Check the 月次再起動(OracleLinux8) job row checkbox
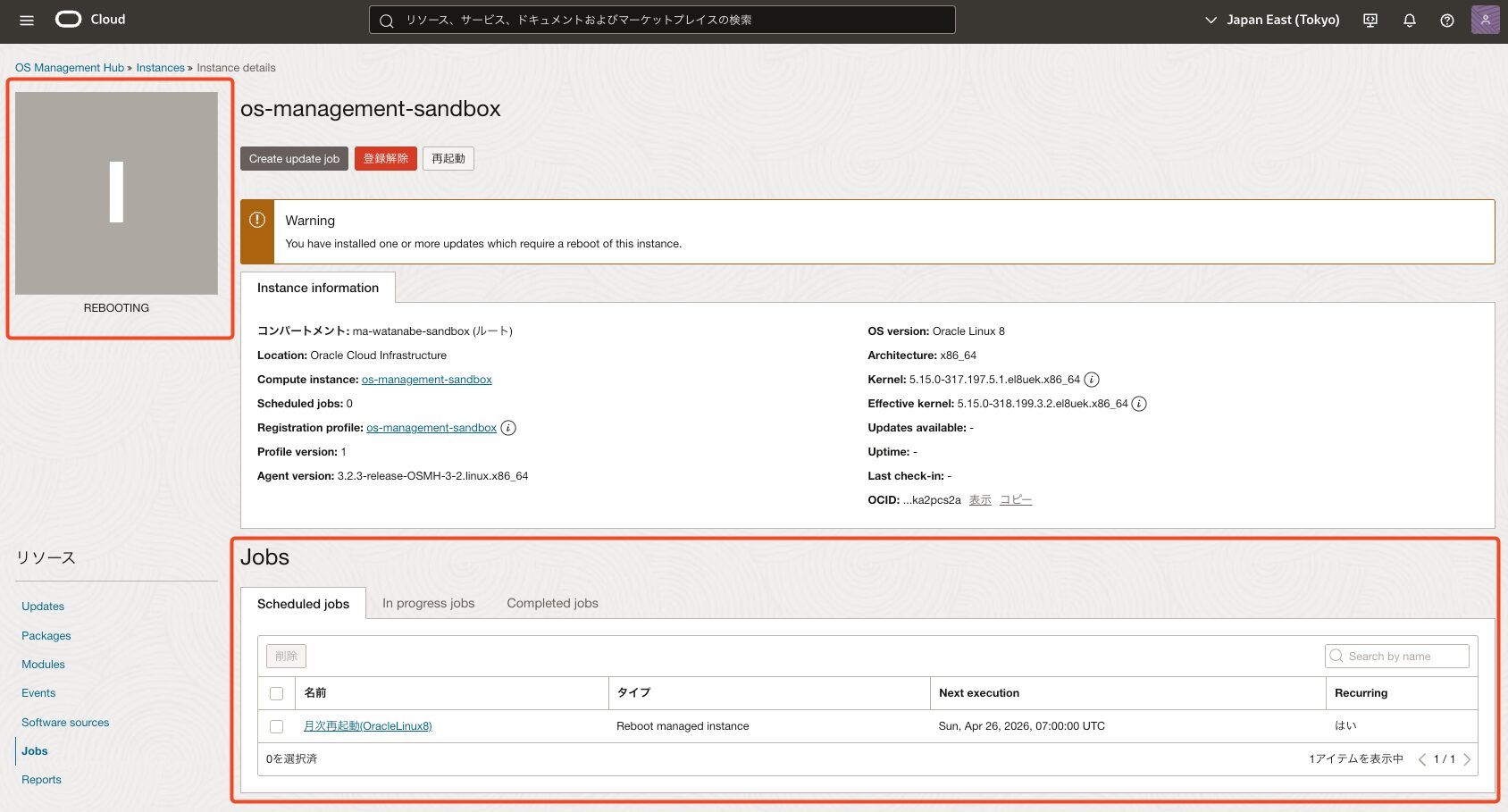The image size is (1508, 812). pyautogui.click(x=277, y=726)
